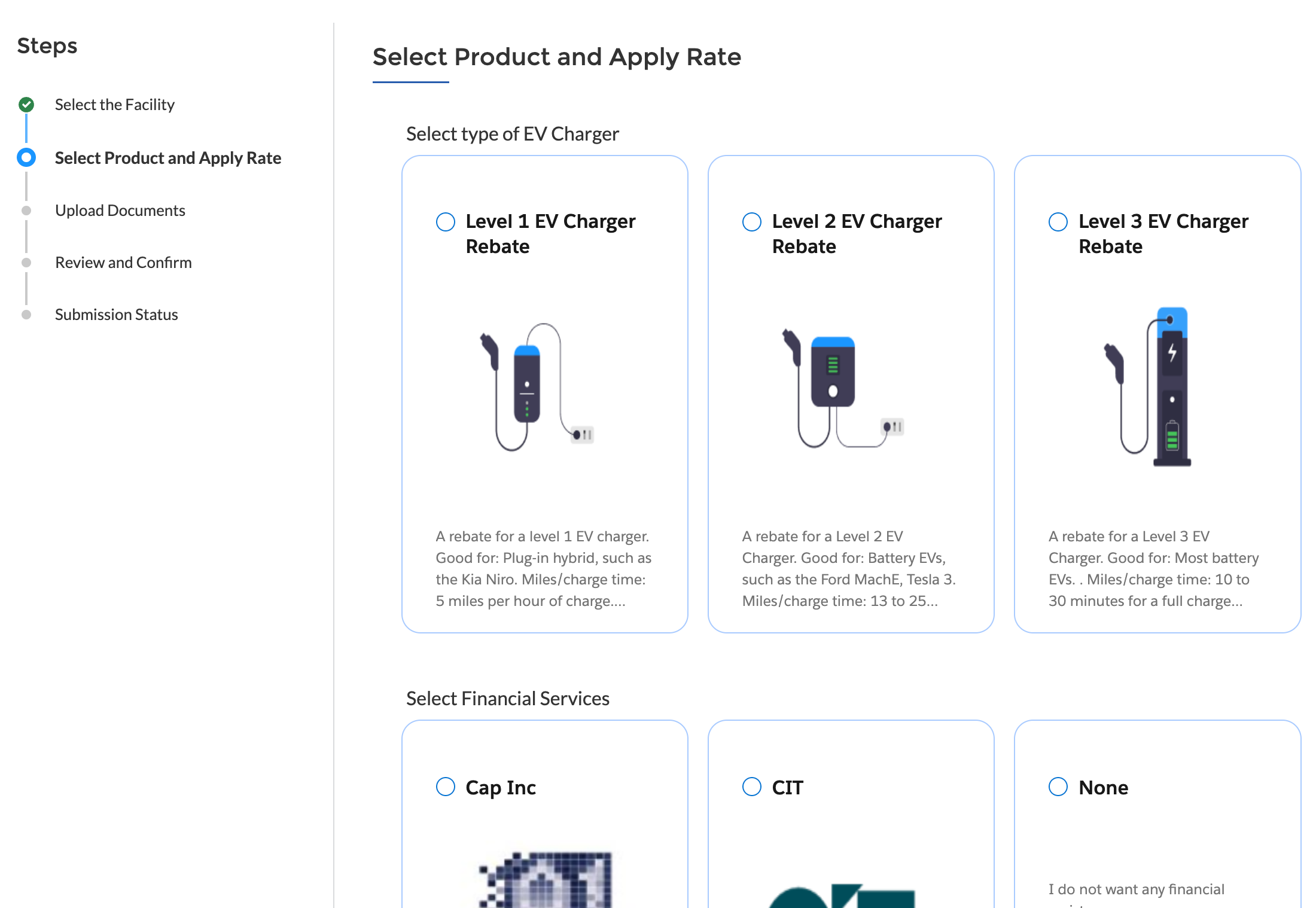
Task: Select CIT as financial service
Action: (751, 787)
